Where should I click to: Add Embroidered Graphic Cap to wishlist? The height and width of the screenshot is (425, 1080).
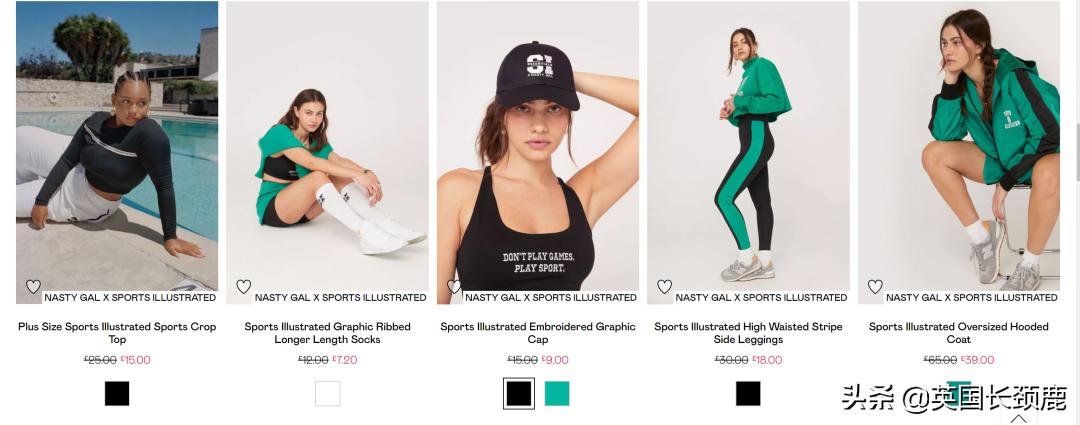click(x=454, y=287)
